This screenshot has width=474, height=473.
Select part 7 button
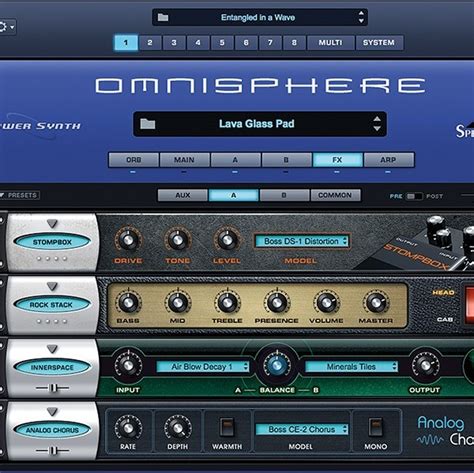(270, 43)
